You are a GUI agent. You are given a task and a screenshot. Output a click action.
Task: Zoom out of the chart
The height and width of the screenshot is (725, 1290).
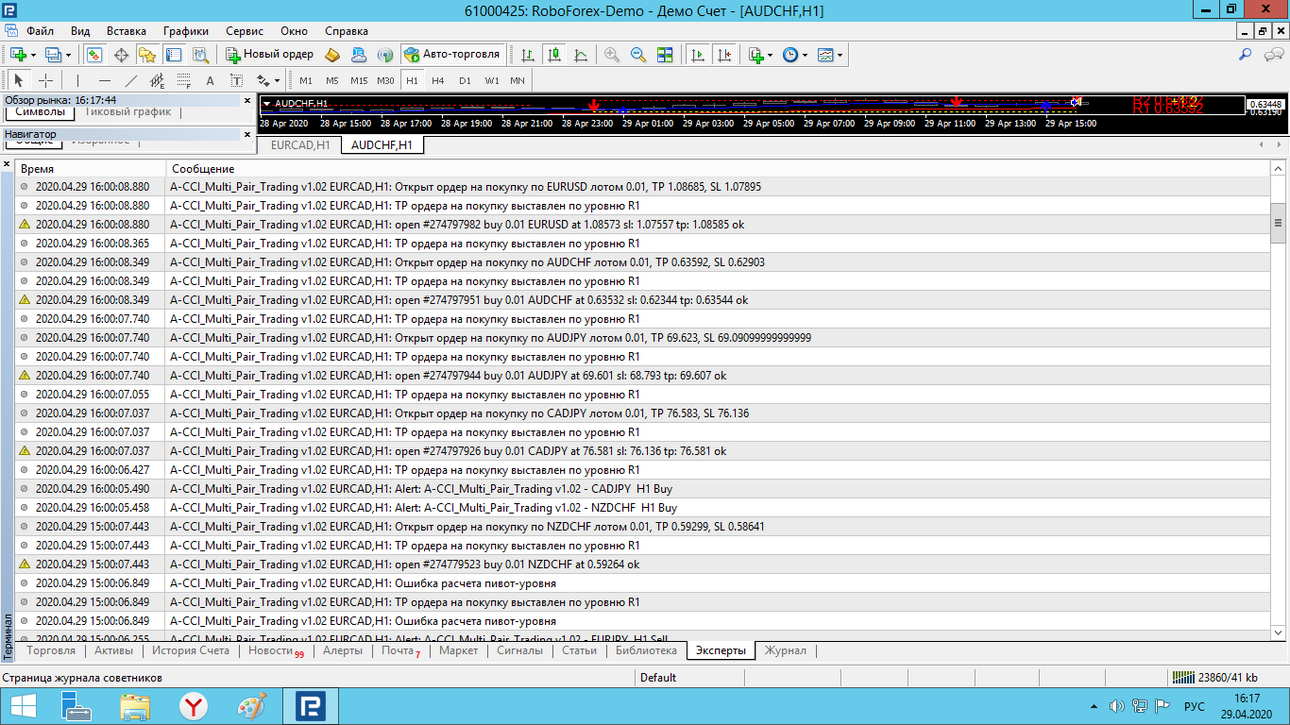tap(638, 54)
